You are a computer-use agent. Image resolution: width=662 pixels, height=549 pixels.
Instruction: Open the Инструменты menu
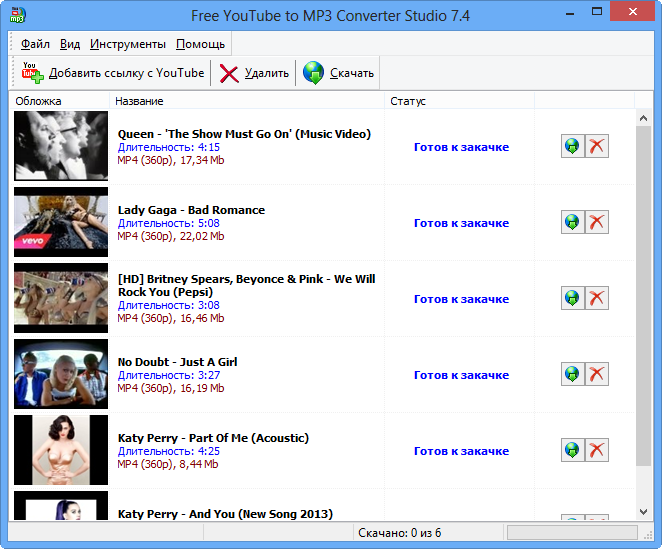[128, 44]
